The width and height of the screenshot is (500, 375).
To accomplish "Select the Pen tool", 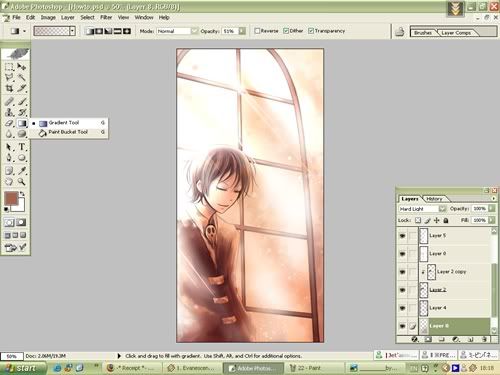I will click(x=9, y=158).
